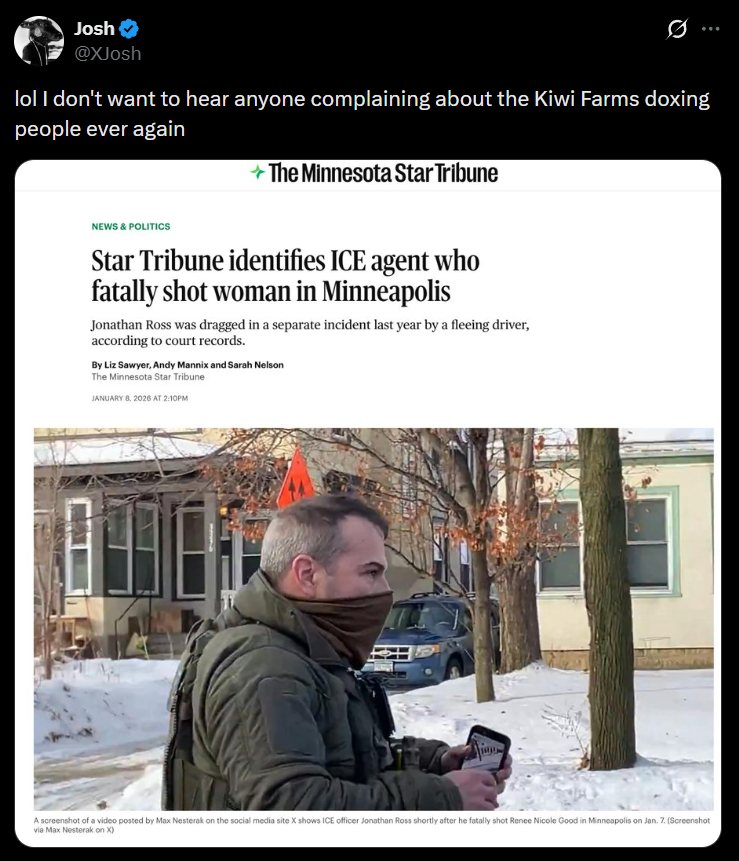Open Josh's profile avatar
Image resolution: width=739 pixels, height=861 pixels.
(x=39, y=41)
